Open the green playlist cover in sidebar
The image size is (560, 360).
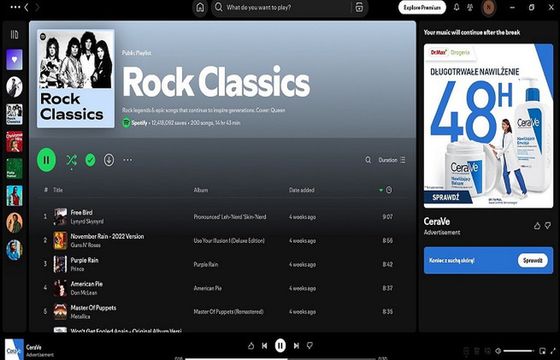(x=14, y=169)
